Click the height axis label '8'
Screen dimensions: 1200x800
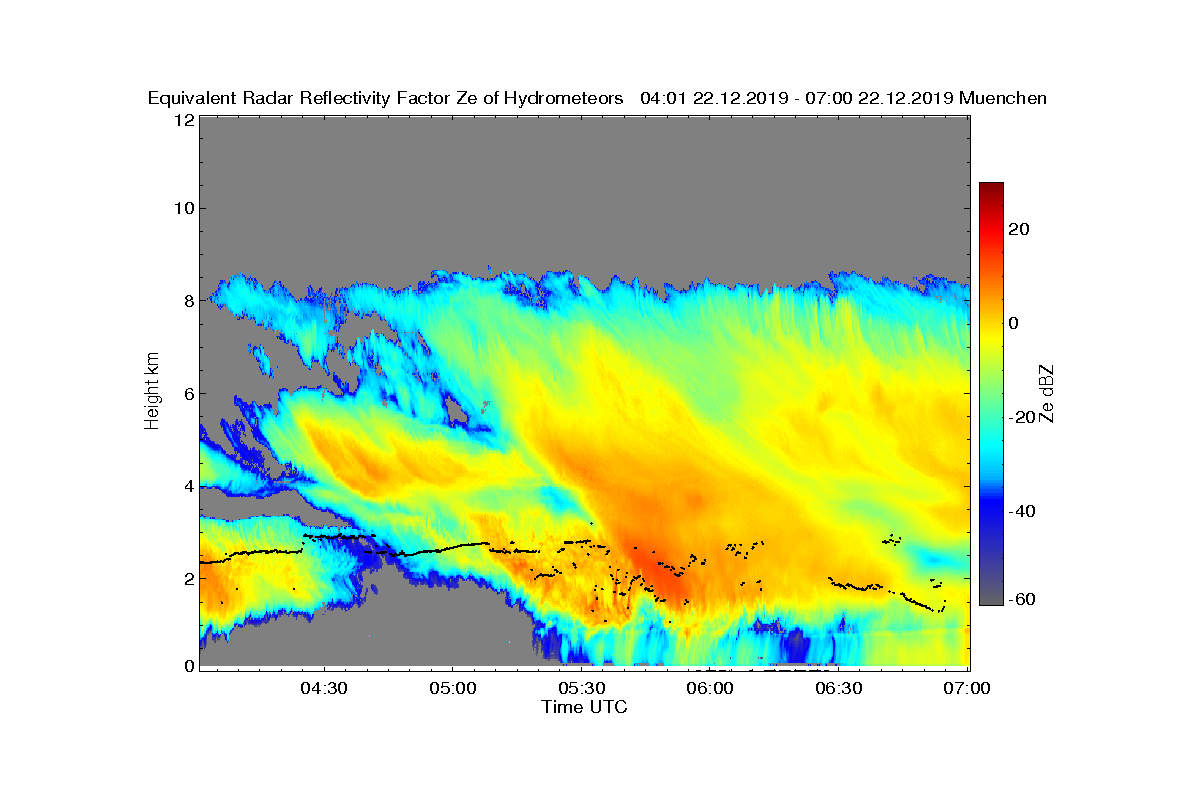coord(188,300)
